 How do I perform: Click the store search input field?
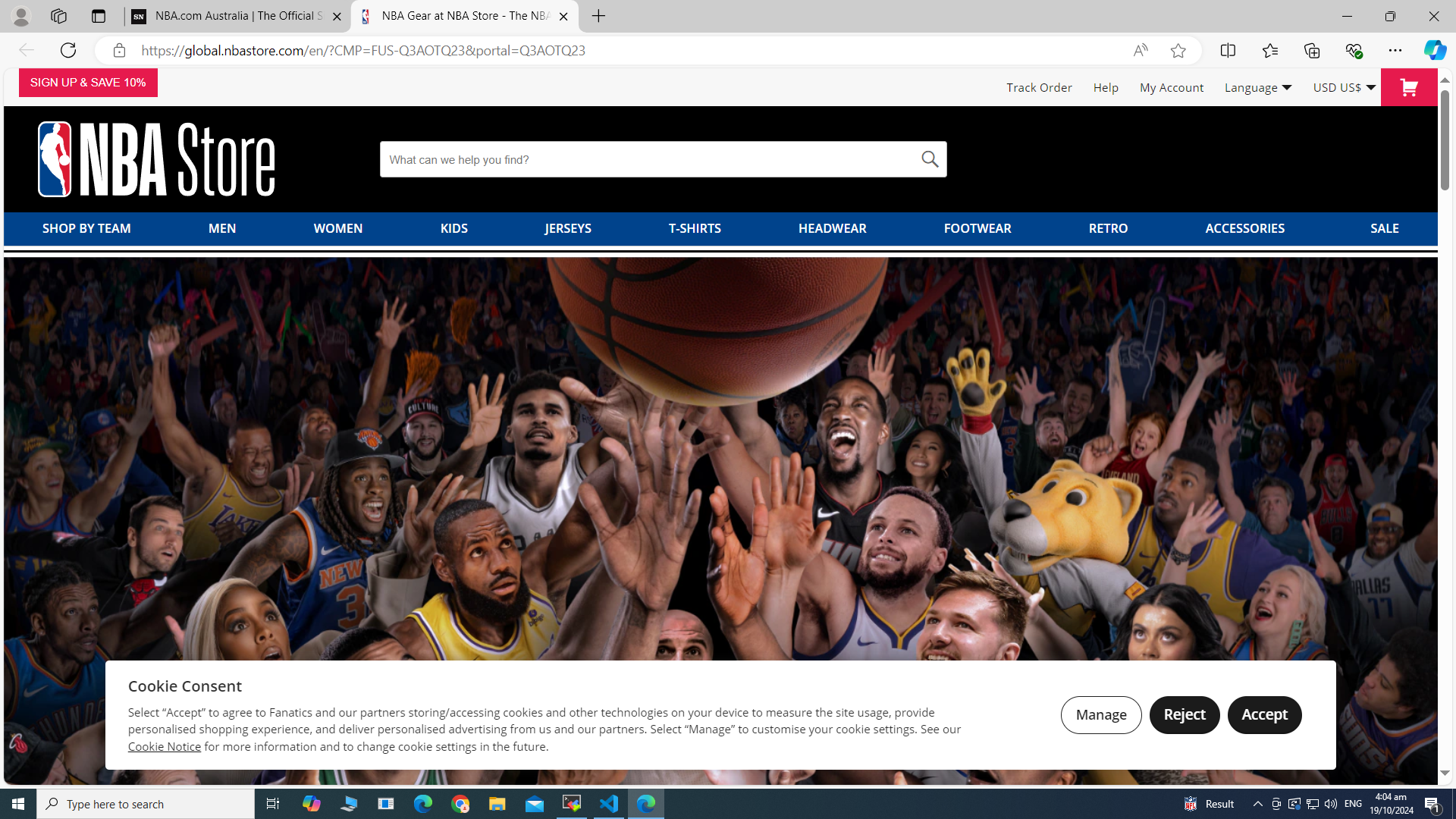[648, 160]
